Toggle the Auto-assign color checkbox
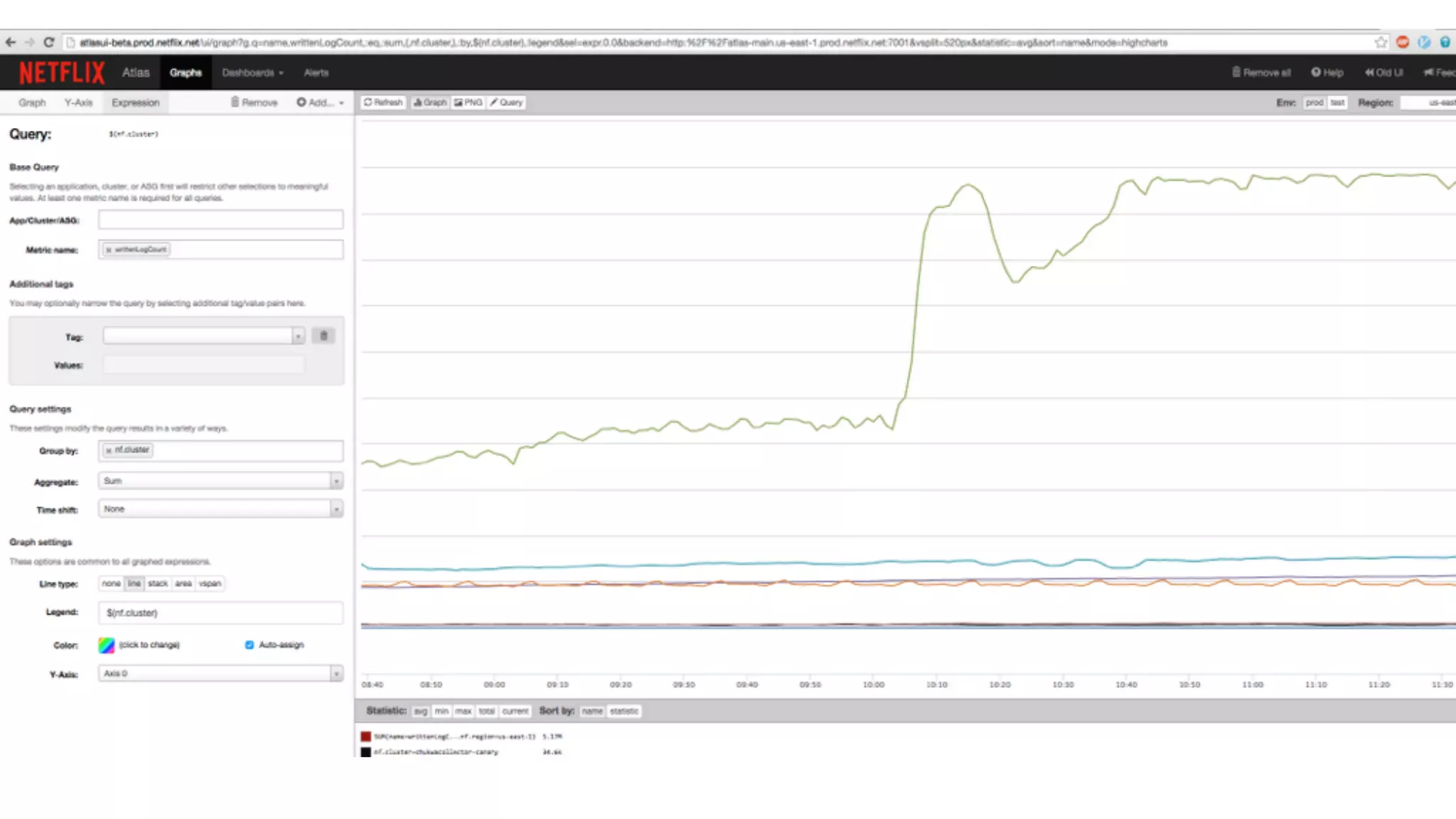The height and width of the screenshot is (819, 1456). (250, 645)
